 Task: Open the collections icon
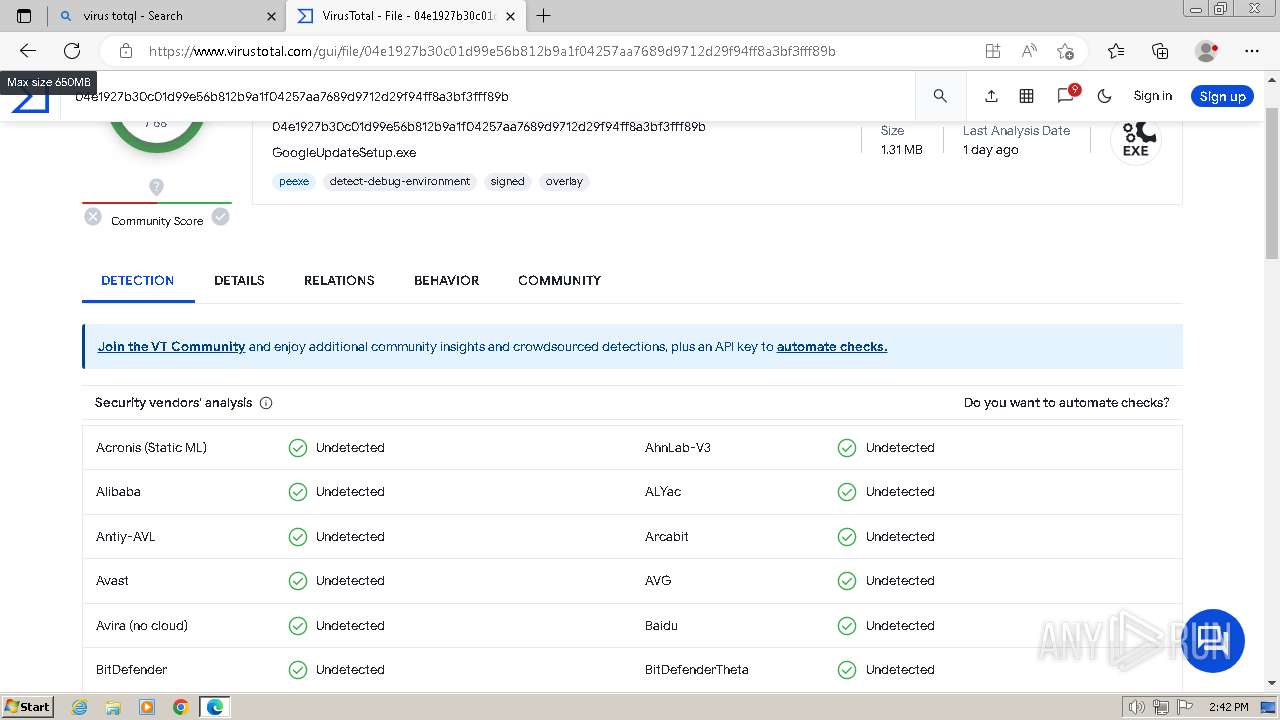(x=1160, y=51)
